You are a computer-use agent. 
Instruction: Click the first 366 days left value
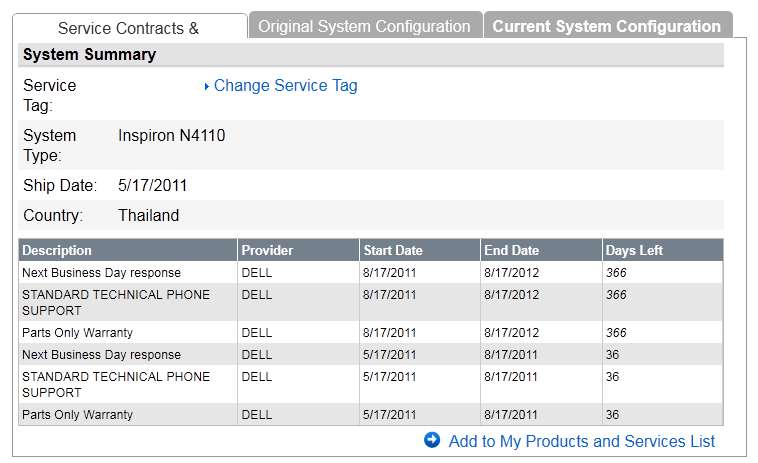[x=616, y=272]
